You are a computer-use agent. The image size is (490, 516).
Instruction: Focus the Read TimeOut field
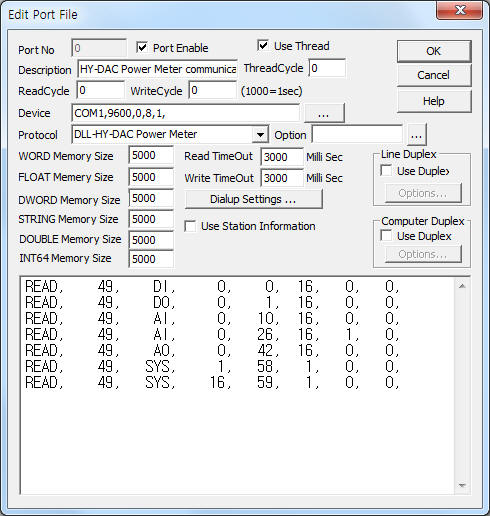click(x=282, y=157)
